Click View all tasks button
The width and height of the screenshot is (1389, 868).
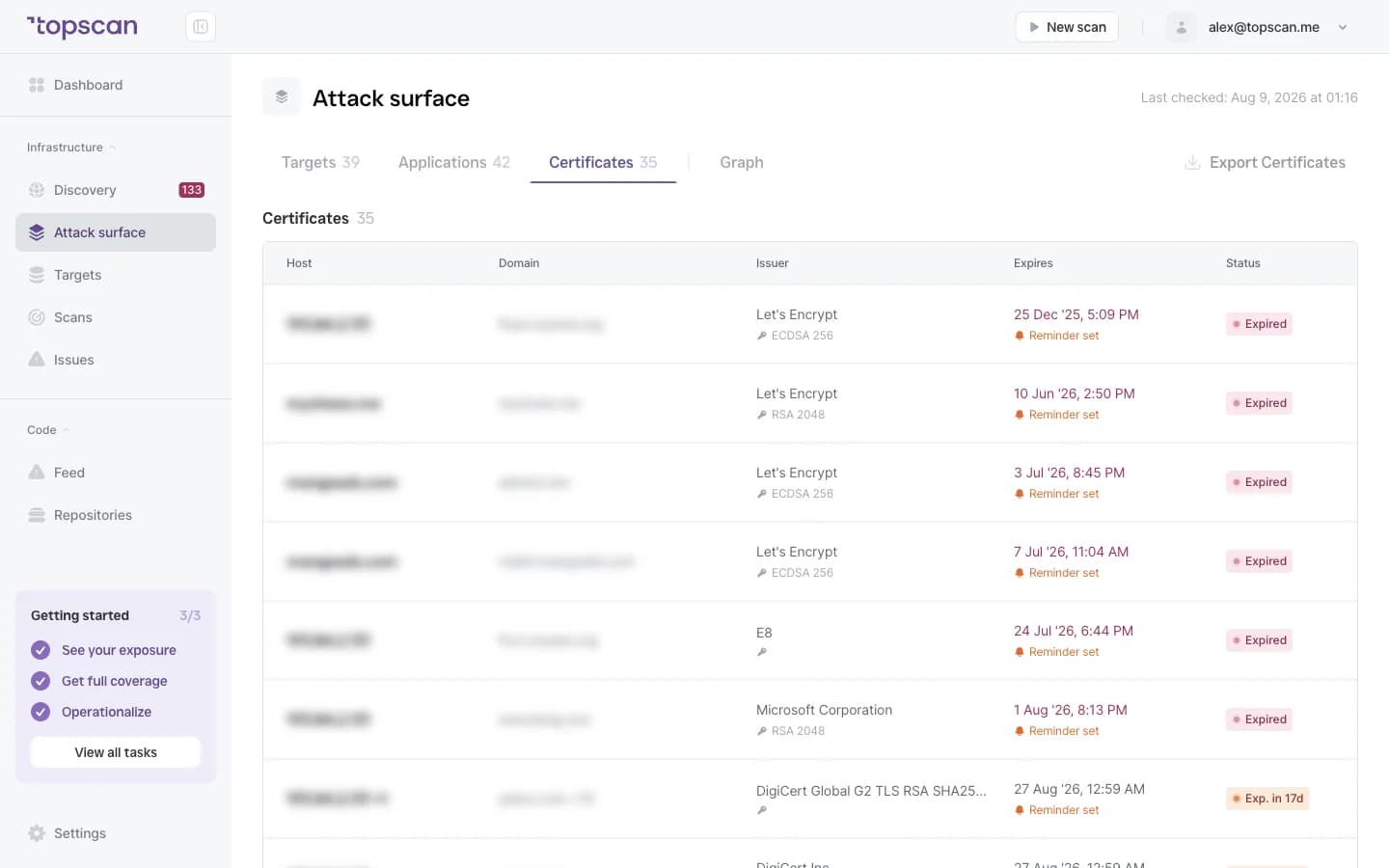point(116,752)
